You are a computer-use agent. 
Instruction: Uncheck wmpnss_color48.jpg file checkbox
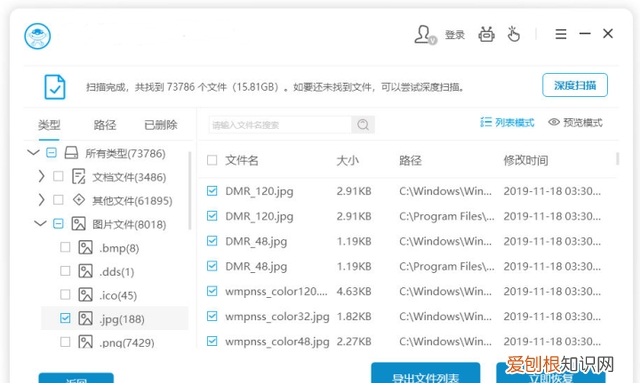click(212, 341)
